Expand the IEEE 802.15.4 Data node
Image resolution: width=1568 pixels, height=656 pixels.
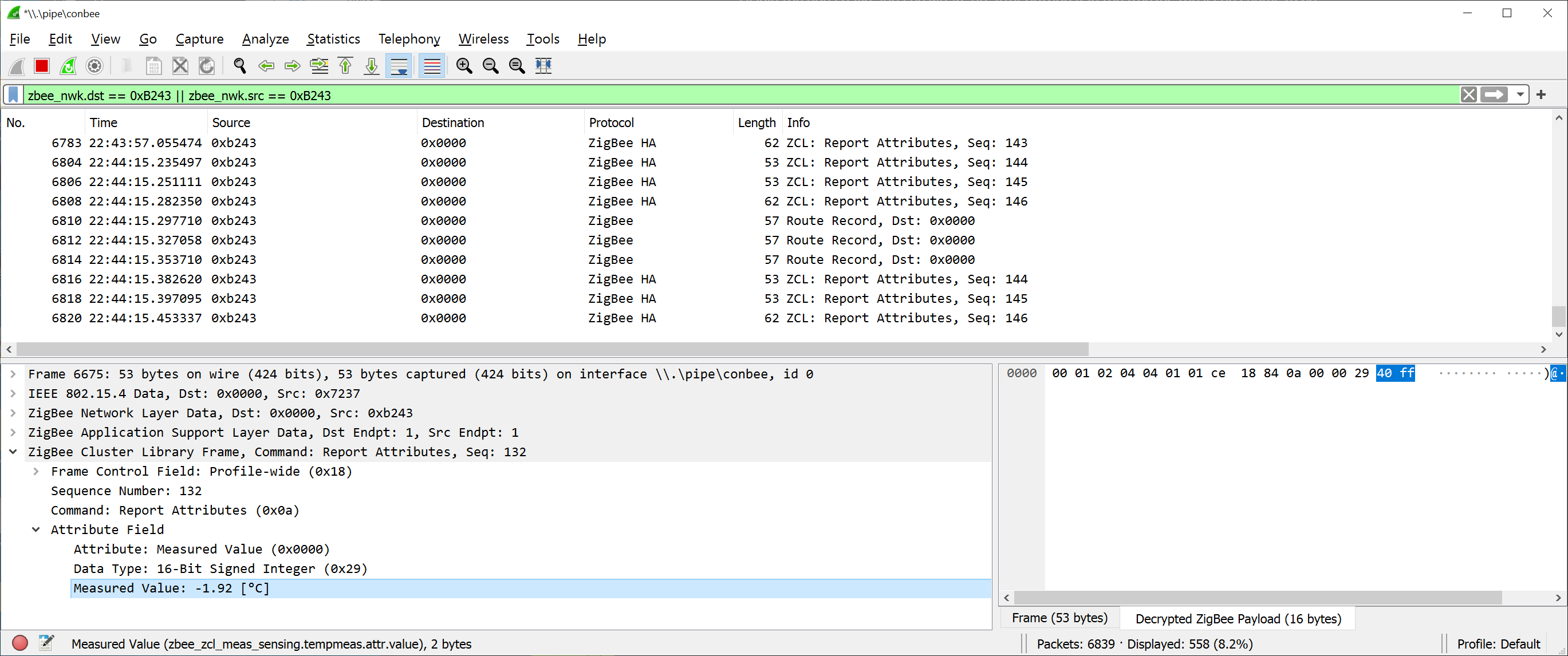click(x=13, y=394)
